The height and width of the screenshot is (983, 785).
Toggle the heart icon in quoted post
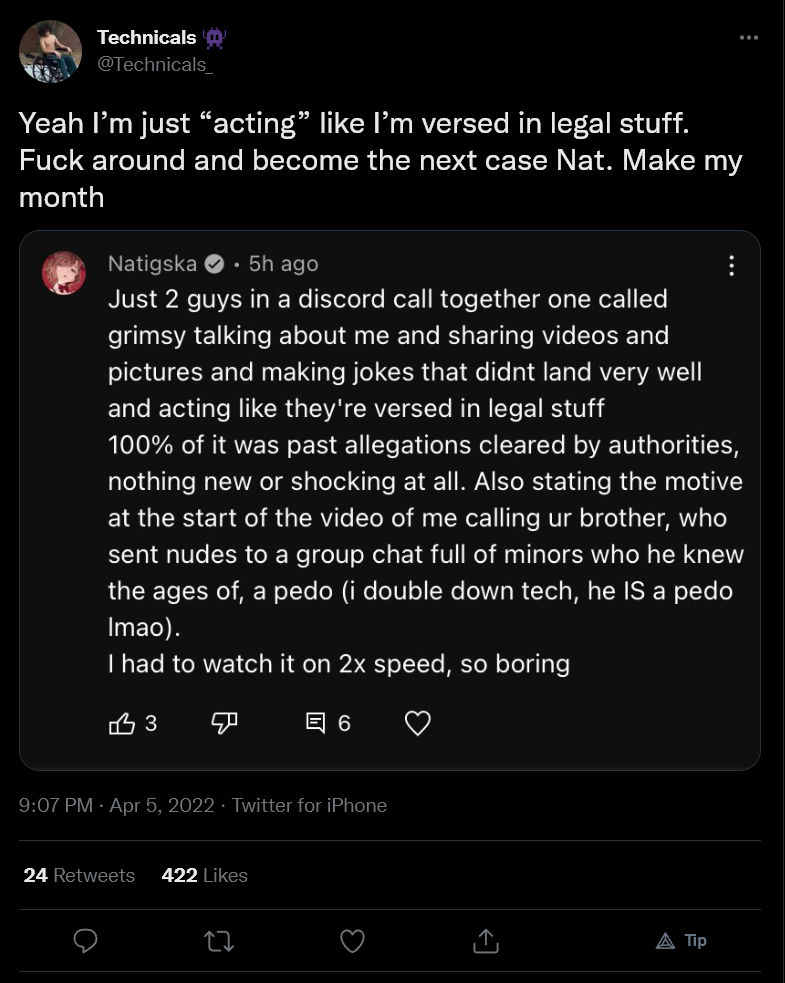coord(418,723)
